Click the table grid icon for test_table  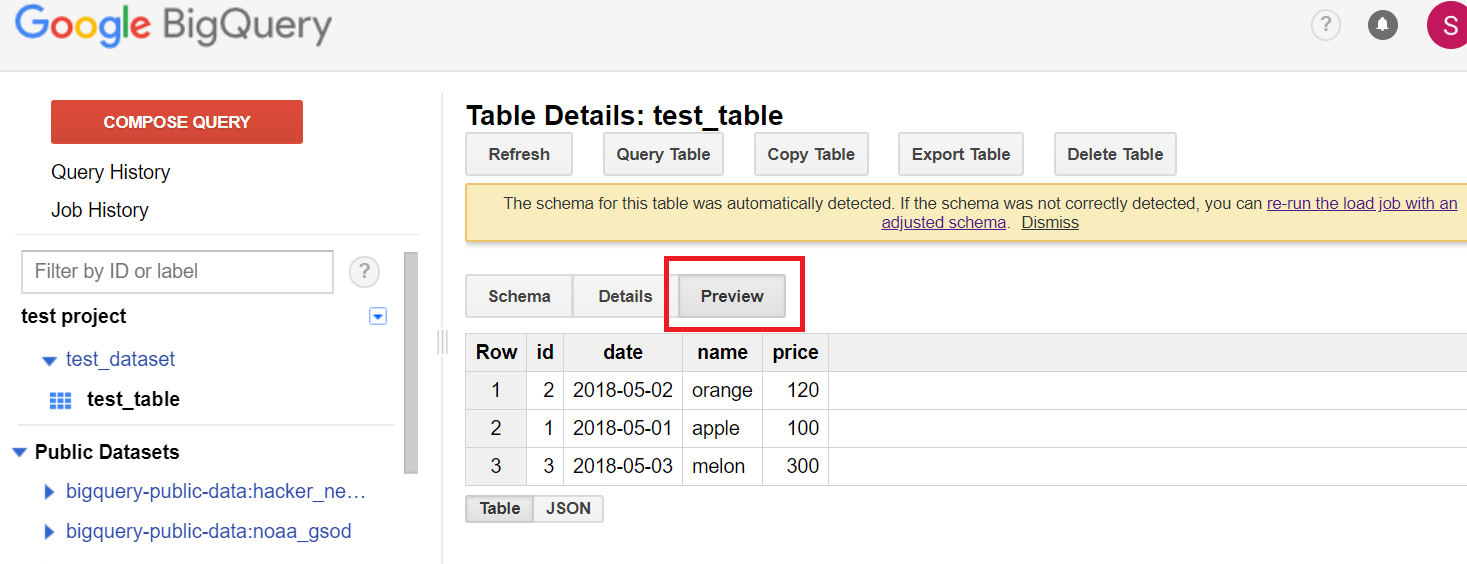pyautogui.click(x=61, y=400)
